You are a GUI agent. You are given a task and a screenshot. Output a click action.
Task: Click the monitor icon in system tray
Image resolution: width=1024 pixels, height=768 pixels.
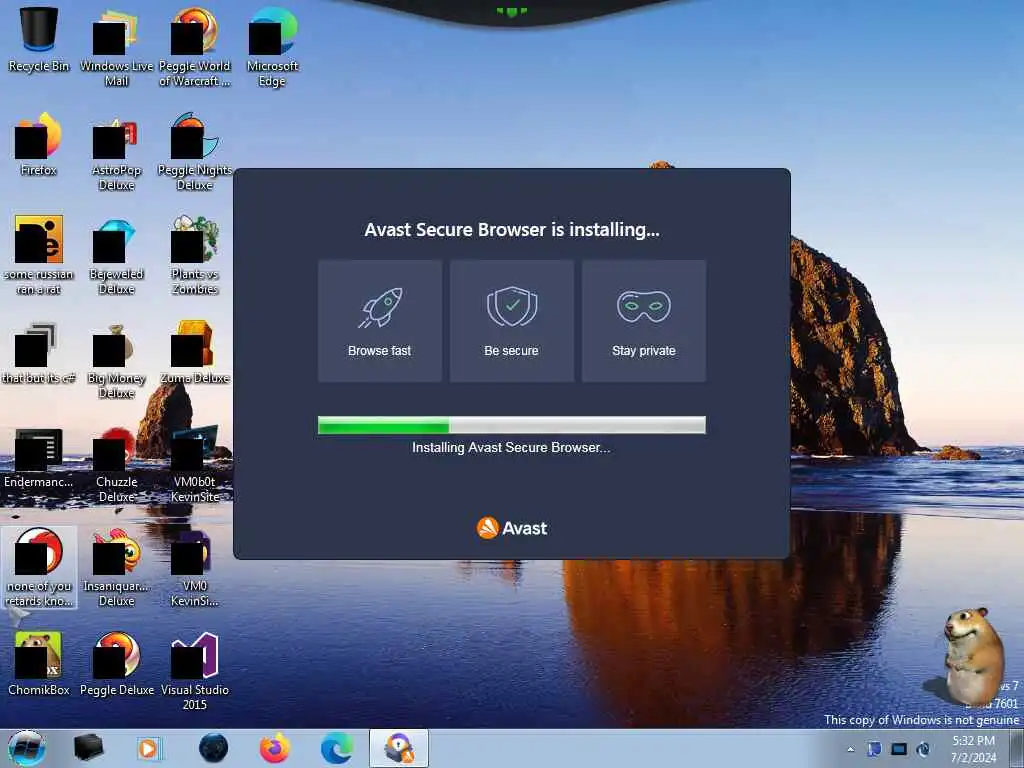pyautogui.click(x=899, y=749)
